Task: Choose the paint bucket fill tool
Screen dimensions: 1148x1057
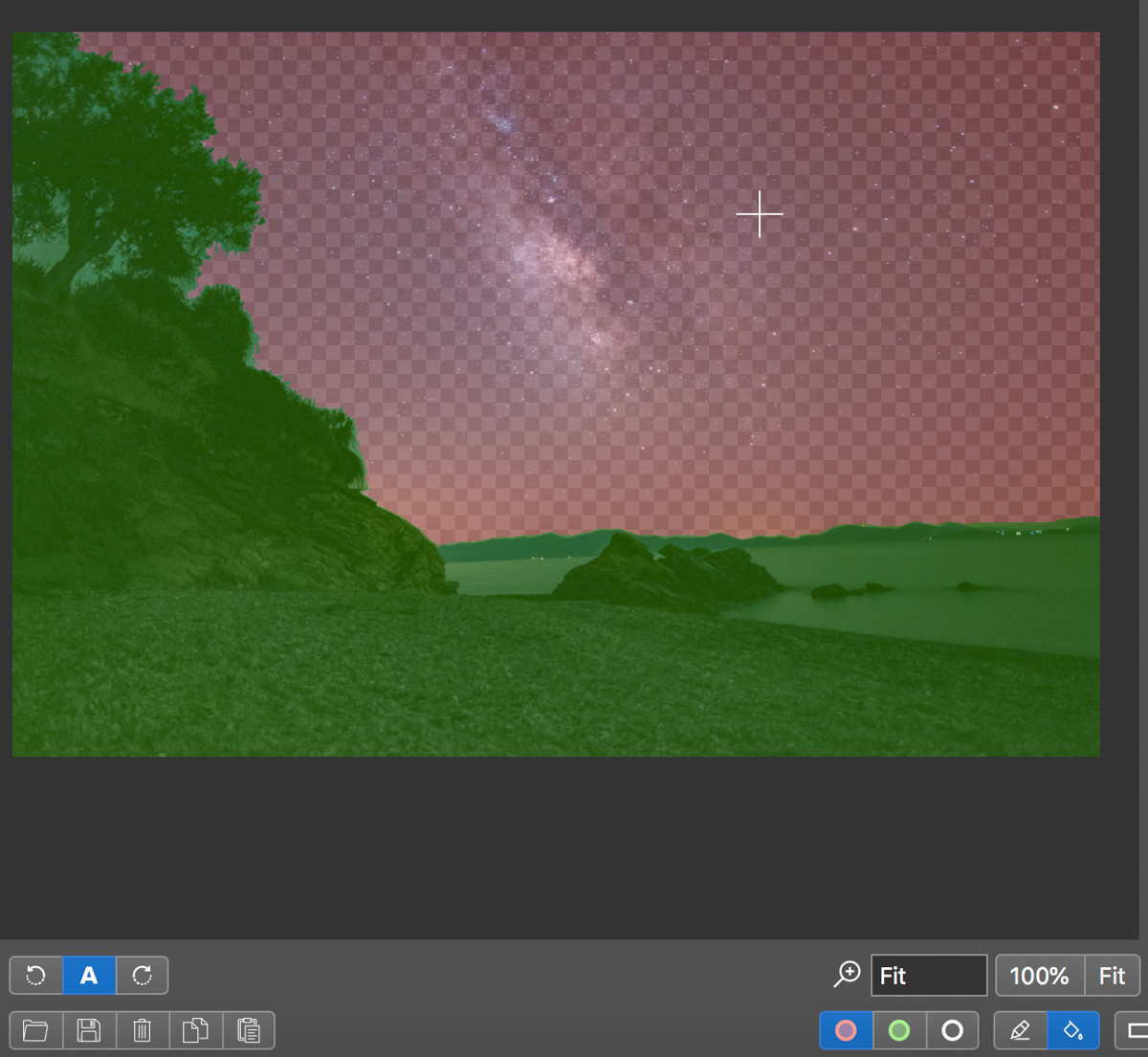Action: pos(1073,1030)
